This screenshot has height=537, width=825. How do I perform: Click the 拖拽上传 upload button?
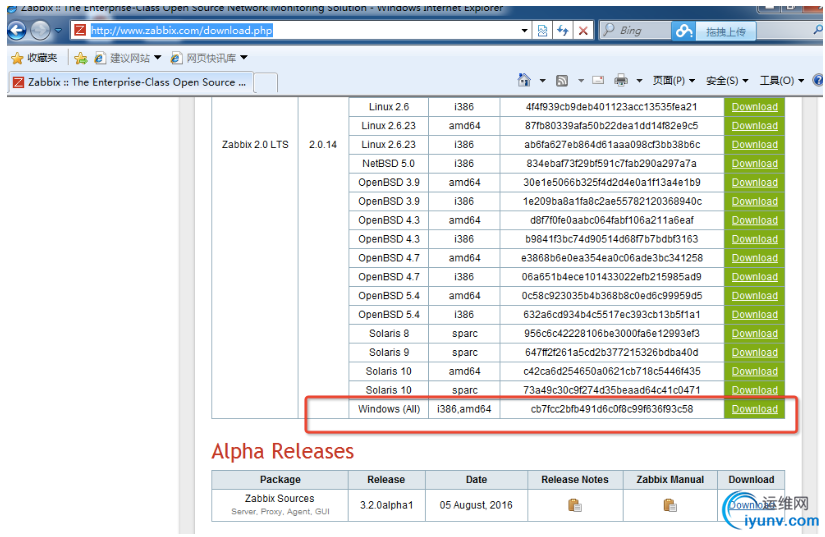pyautogui.click(x=726, y=32)
